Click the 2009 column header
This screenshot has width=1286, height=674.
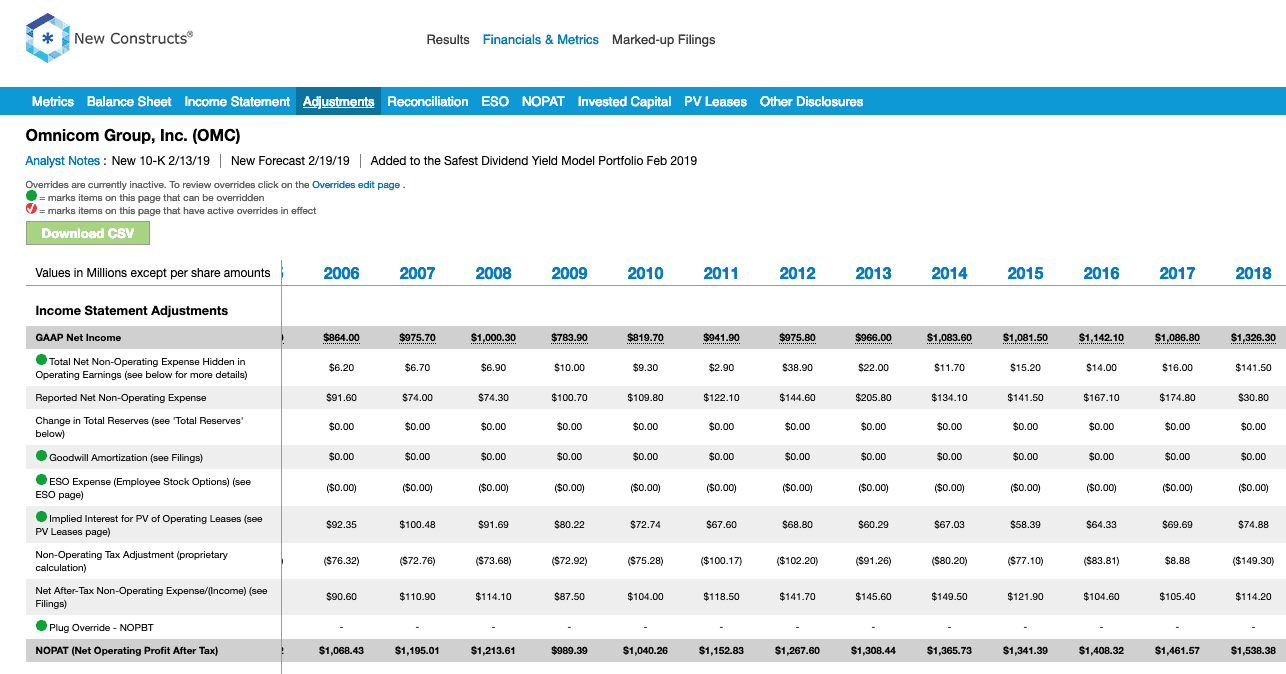click(570, 273)
